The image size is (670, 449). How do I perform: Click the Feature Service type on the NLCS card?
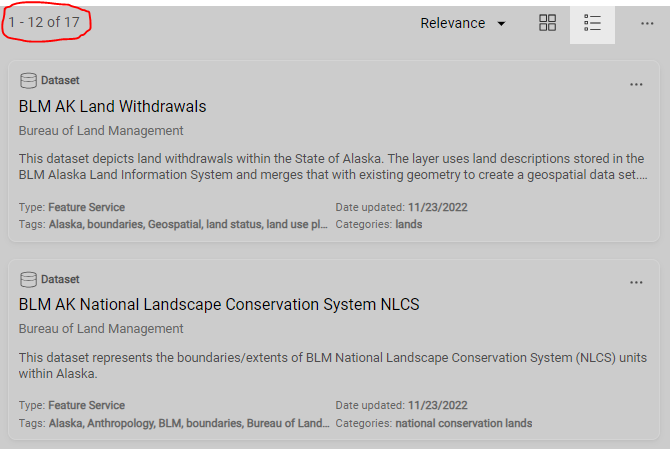(x=86, y=405)
